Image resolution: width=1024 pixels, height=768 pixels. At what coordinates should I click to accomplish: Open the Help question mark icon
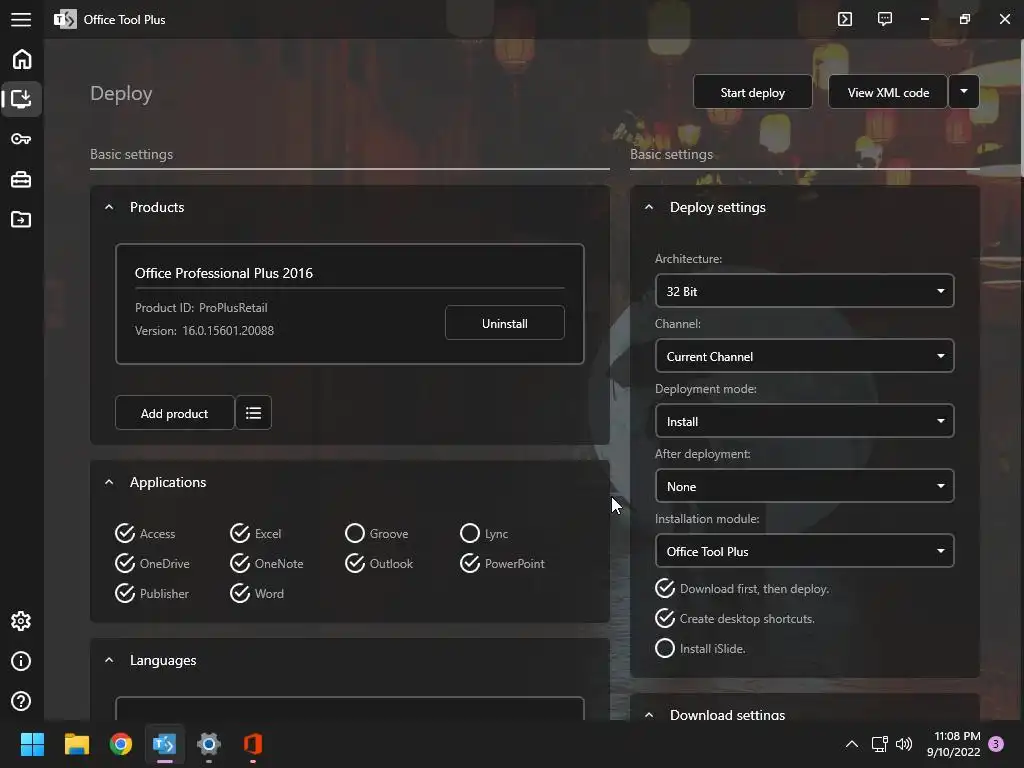[22, 701]
